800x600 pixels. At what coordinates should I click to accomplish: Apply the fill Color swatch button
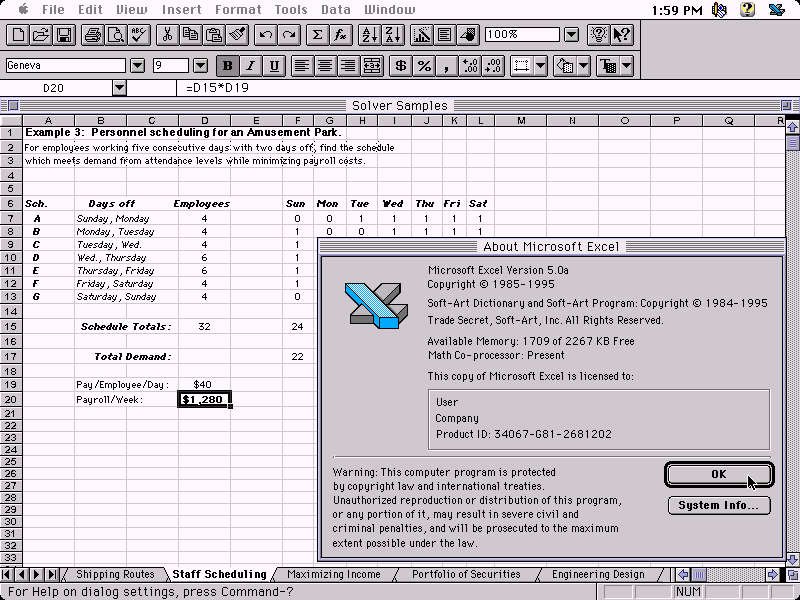(x=566, y=66)
